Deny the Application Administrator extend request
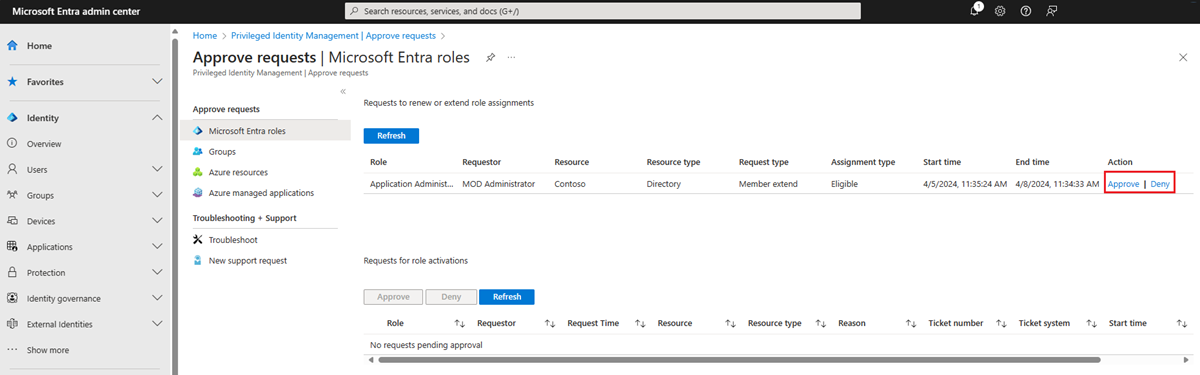The width and height of the screenshot is (1200, 375). 1160,184
